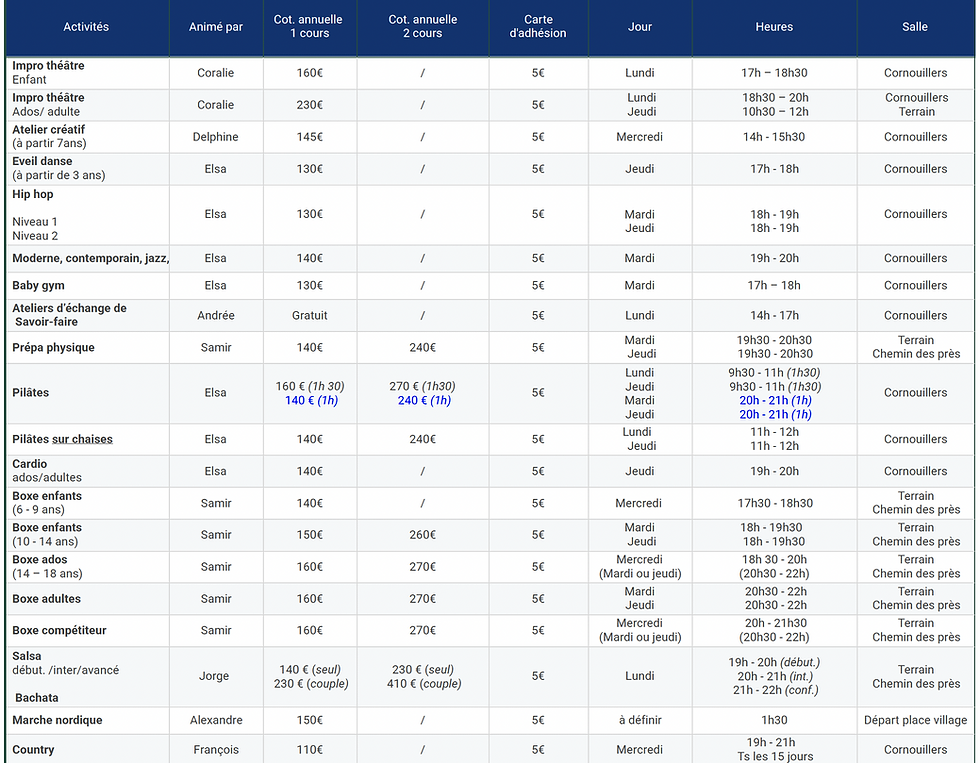
Task: Select the "Eveil danse" activity name
Action: 42,161
